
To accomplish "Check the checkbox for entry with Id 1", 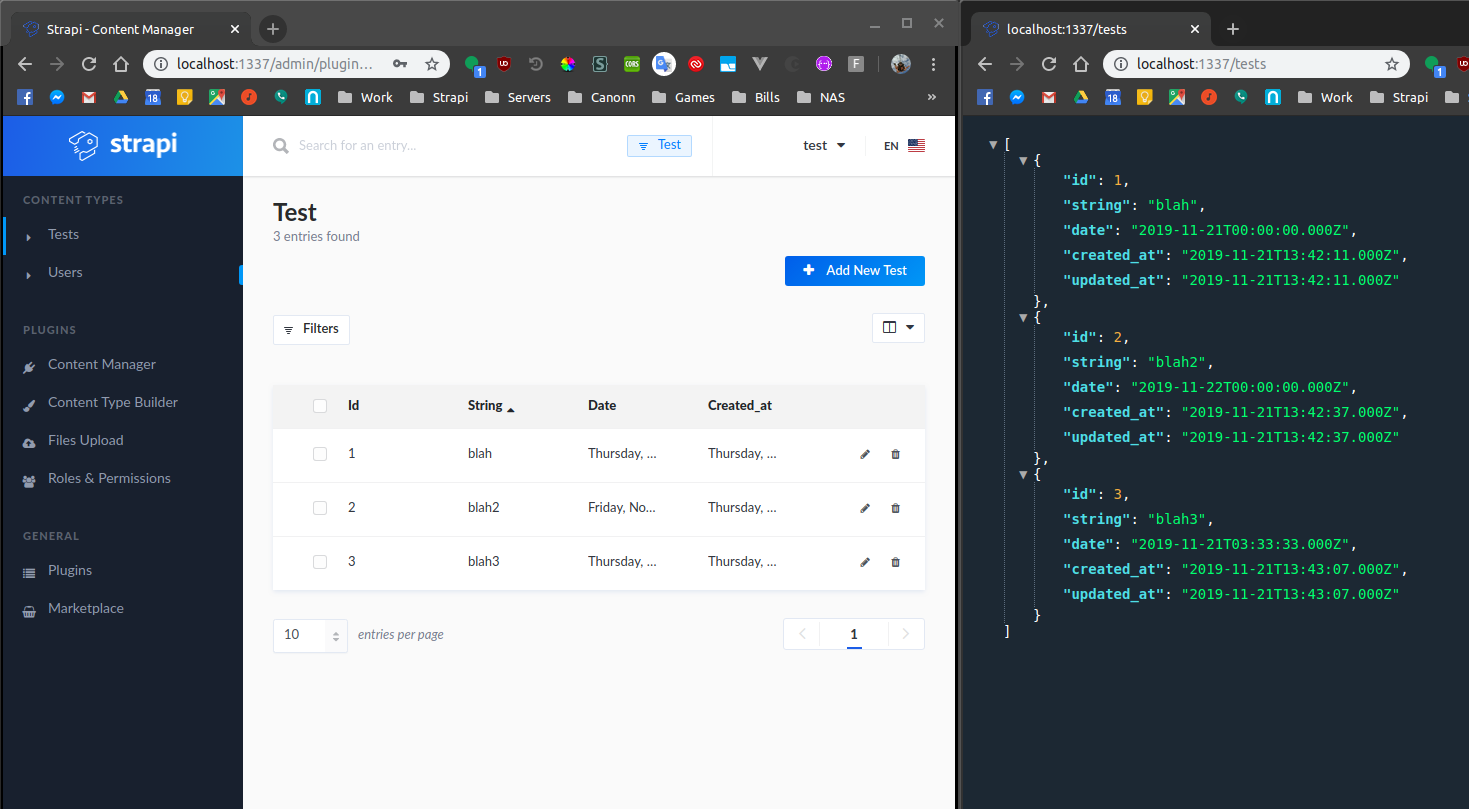I will 320,453.
